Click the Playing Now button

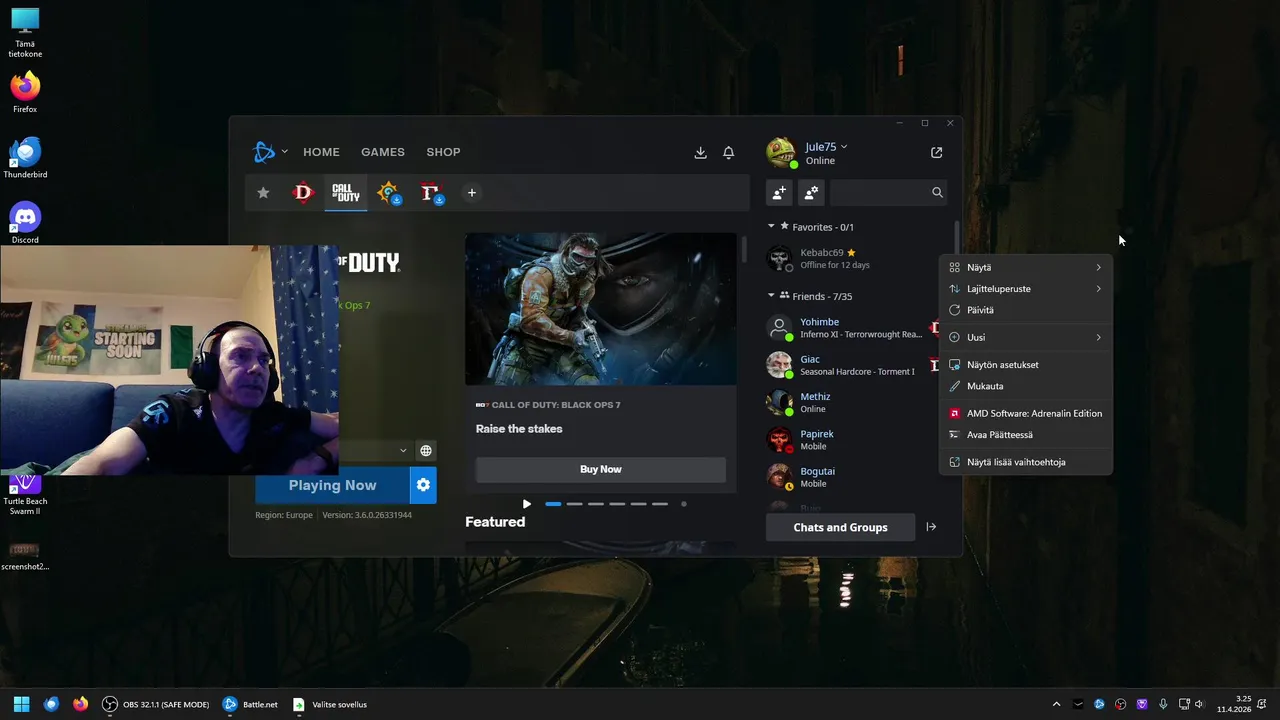(x=332, y=485)
